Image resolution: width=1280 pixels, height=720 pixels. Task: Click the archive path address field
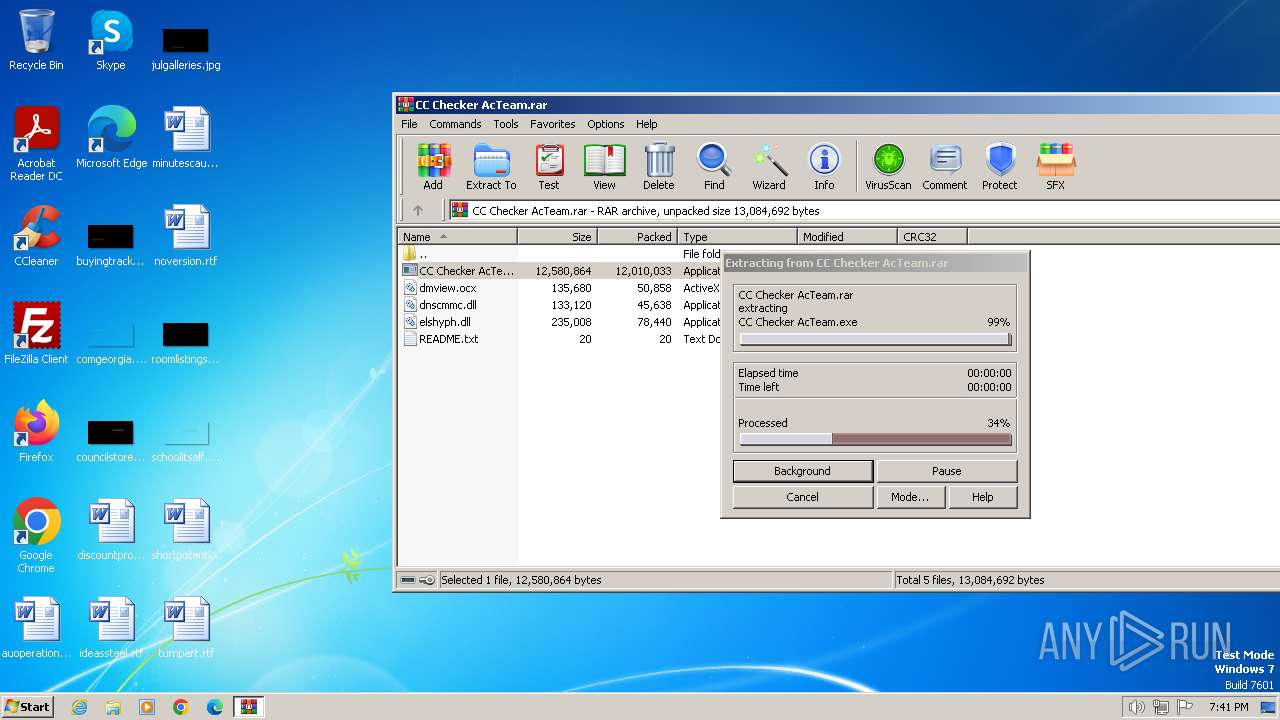pyautogui.click(x=864, y=210)
